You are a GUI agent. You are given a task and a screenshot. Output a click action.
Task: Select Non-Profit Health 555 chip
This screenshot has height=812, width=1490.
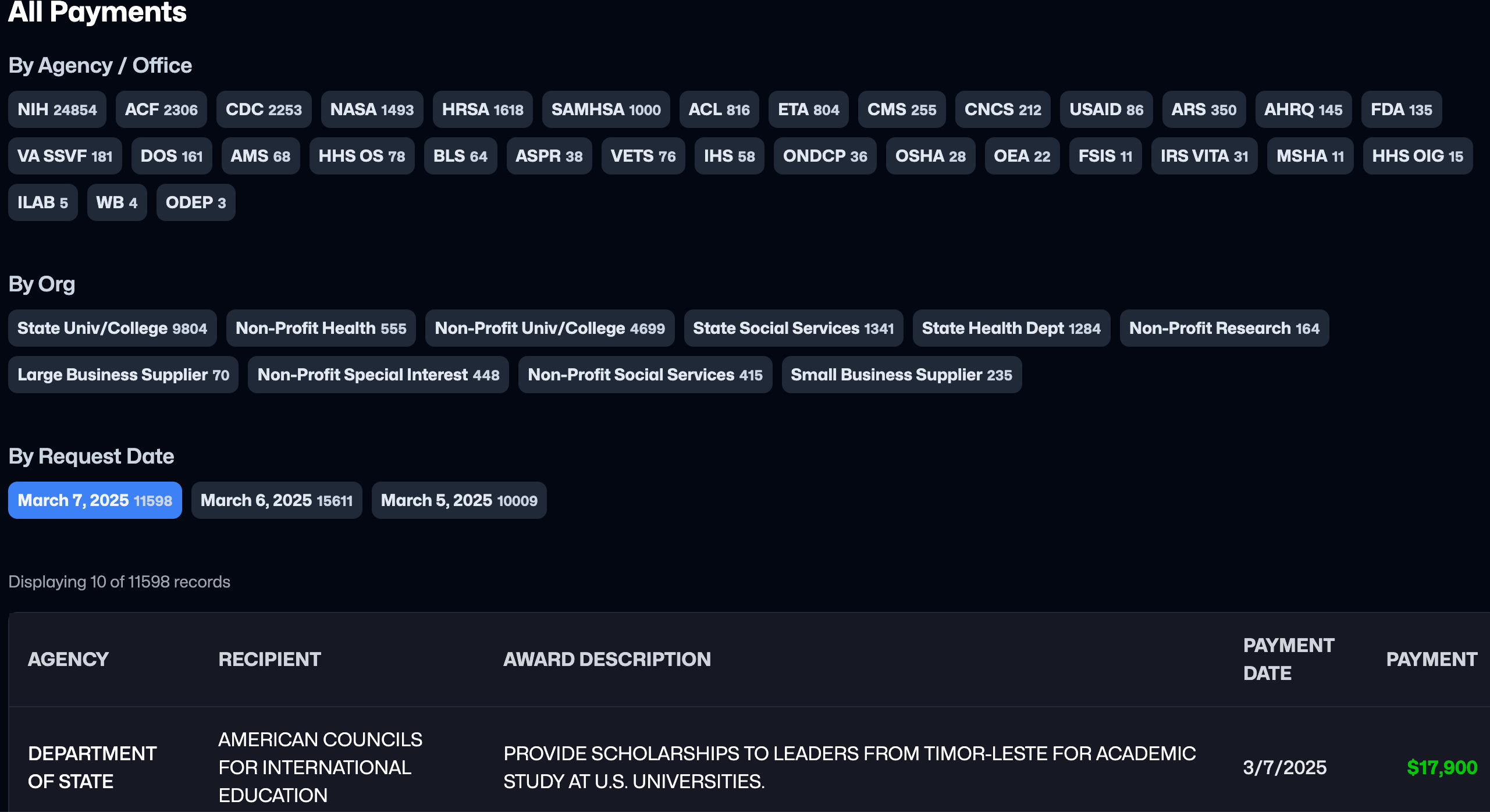[x=321, y=328]
